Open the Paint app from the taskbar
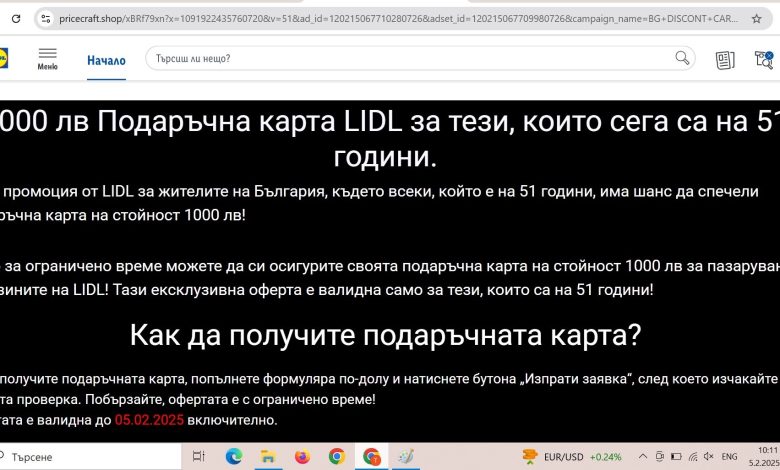This screenshot has height=470, width=780. click(x=406, y=456)
